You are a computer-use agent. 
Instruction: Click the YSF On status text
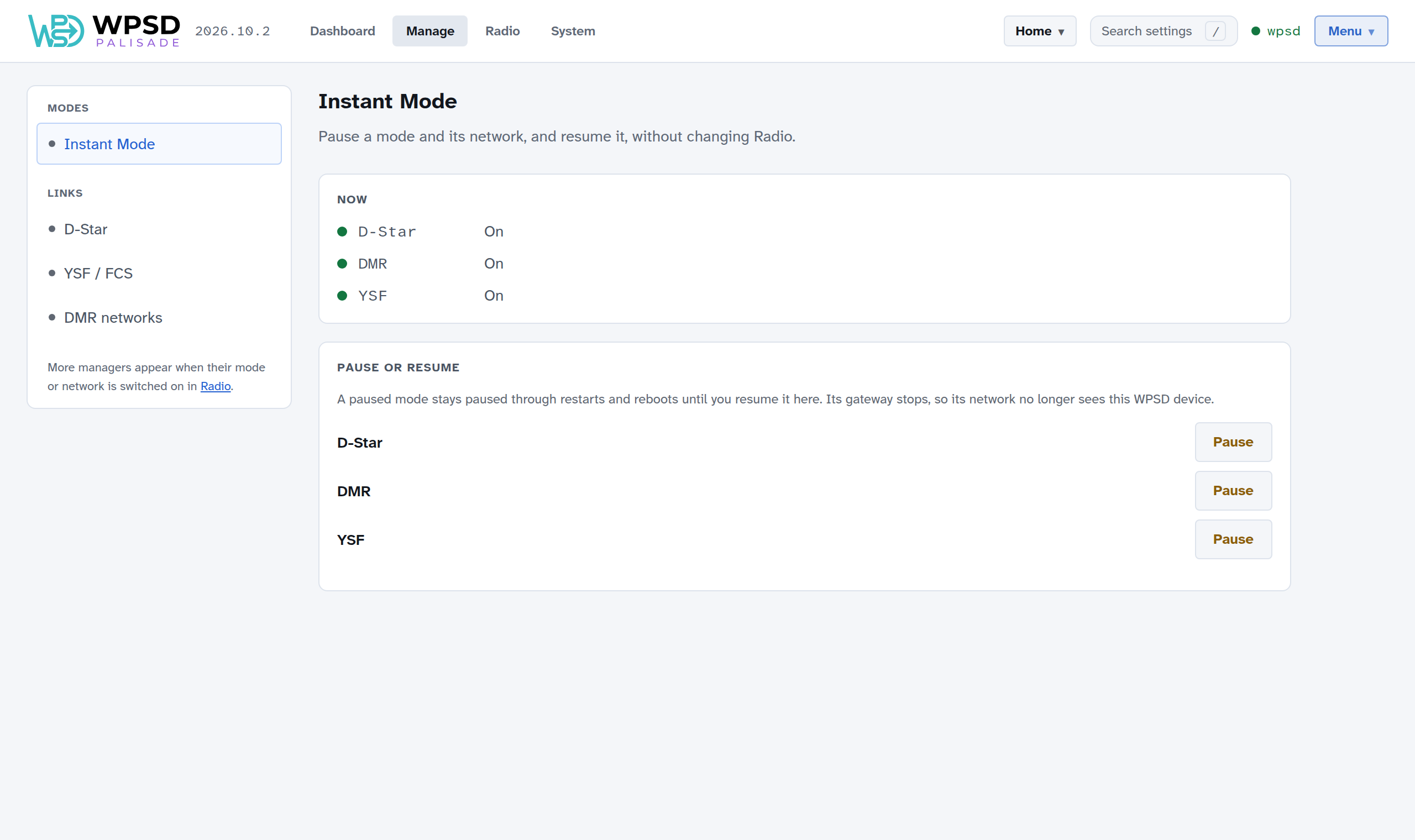494,296
